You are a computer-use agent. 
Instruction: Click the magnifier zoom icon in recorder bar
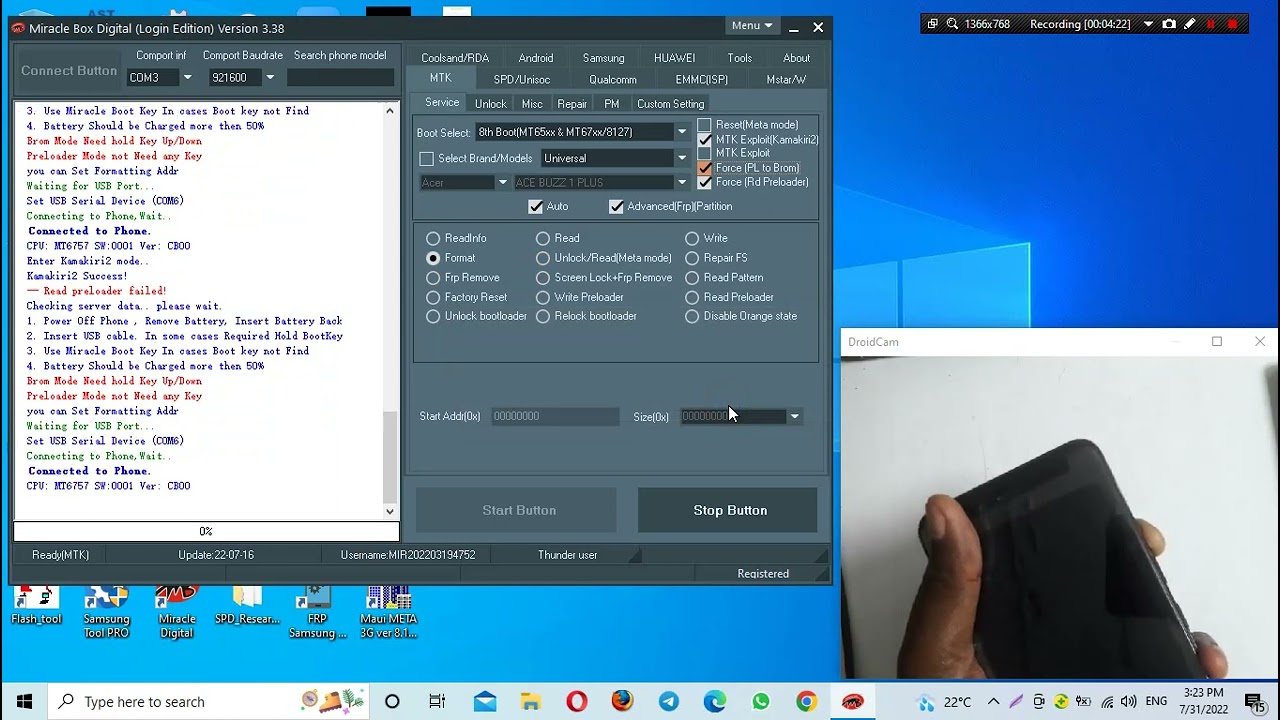click(952, 24)
